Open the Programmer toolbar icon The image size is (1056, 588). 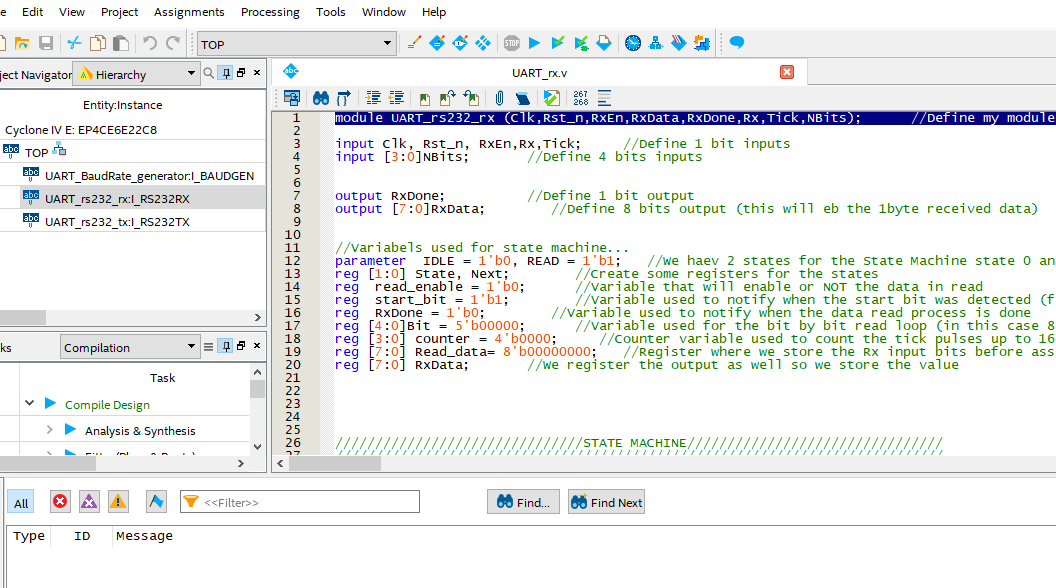(x=679, y=43)
